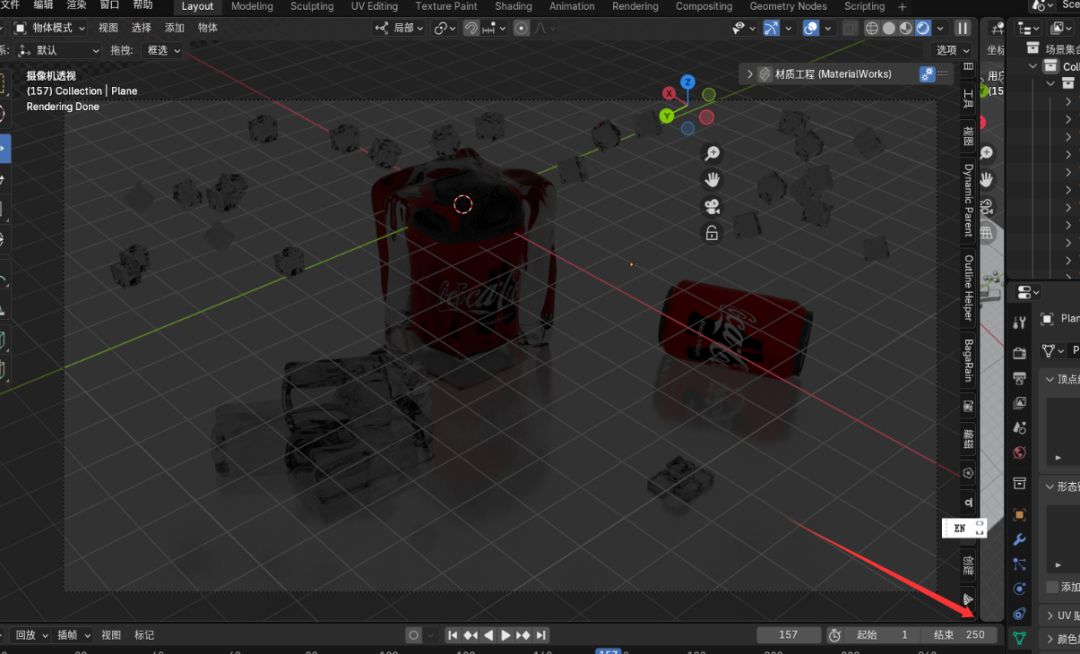The height and width of the screenshot is (654, 1080).
Task: Click the camera lock padlock icon
Action: (712, 233)
